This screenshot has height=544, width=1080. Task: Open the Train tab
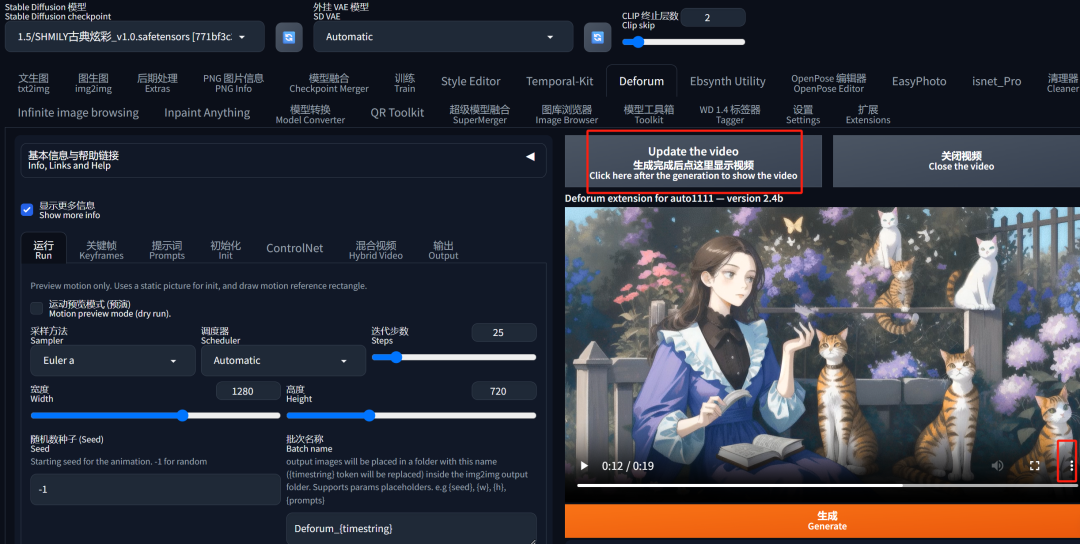(404, 83)
